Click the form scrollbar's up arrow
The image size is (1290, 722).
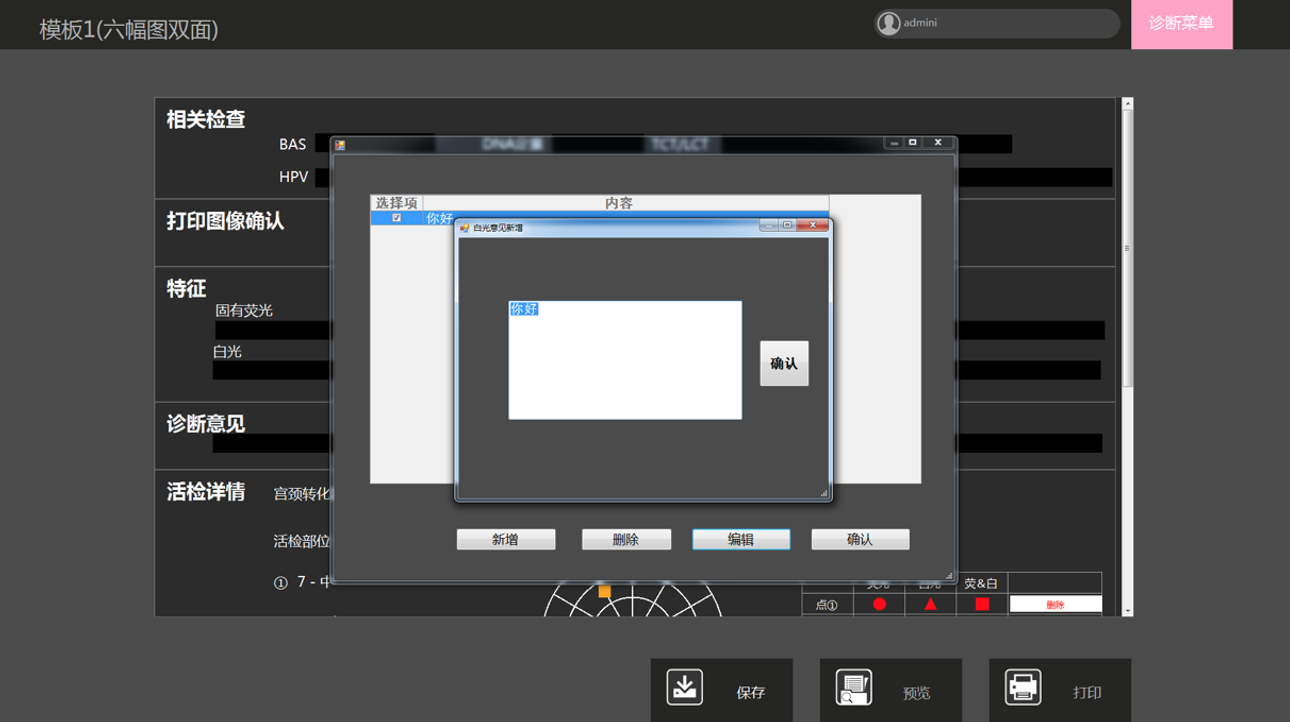pyautogui.click(x=1128, y=103)
